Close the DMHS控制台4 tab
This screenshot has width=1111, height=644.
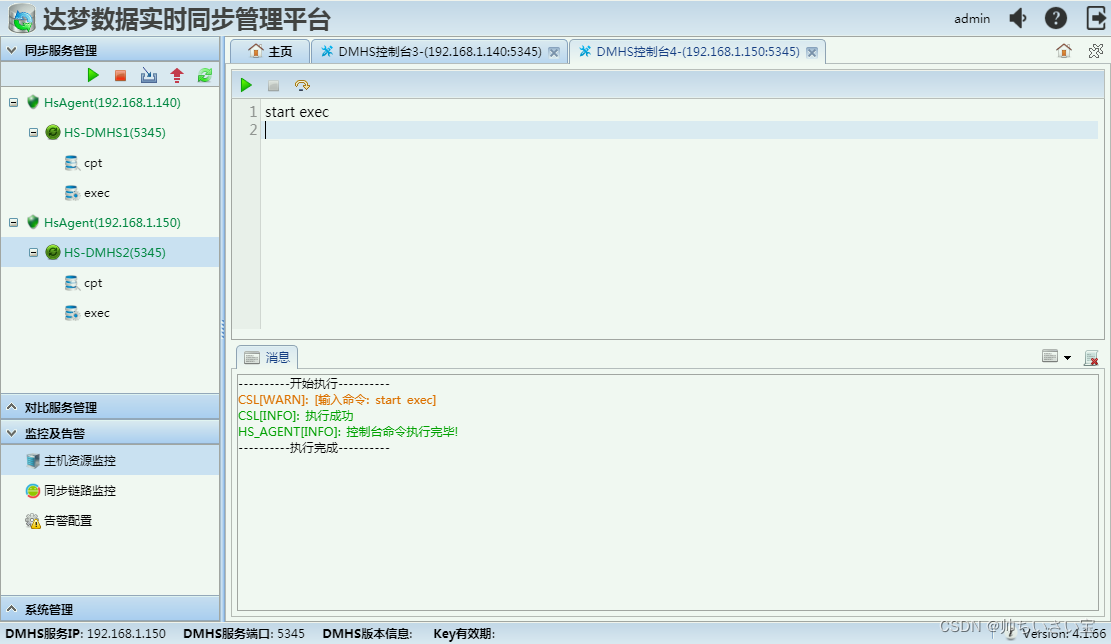pyautogui.click(x=812, y=52)
